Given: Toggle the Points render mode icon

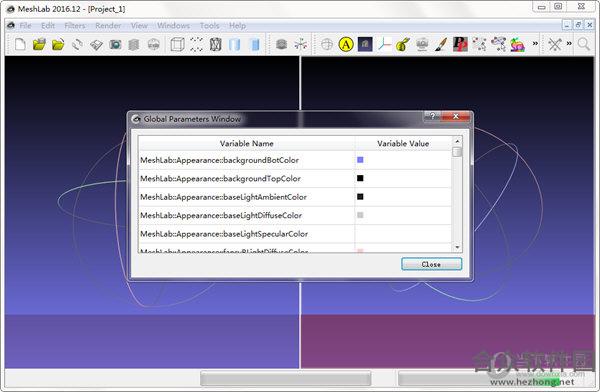Looking at the screenshot, I should (196, 44).
